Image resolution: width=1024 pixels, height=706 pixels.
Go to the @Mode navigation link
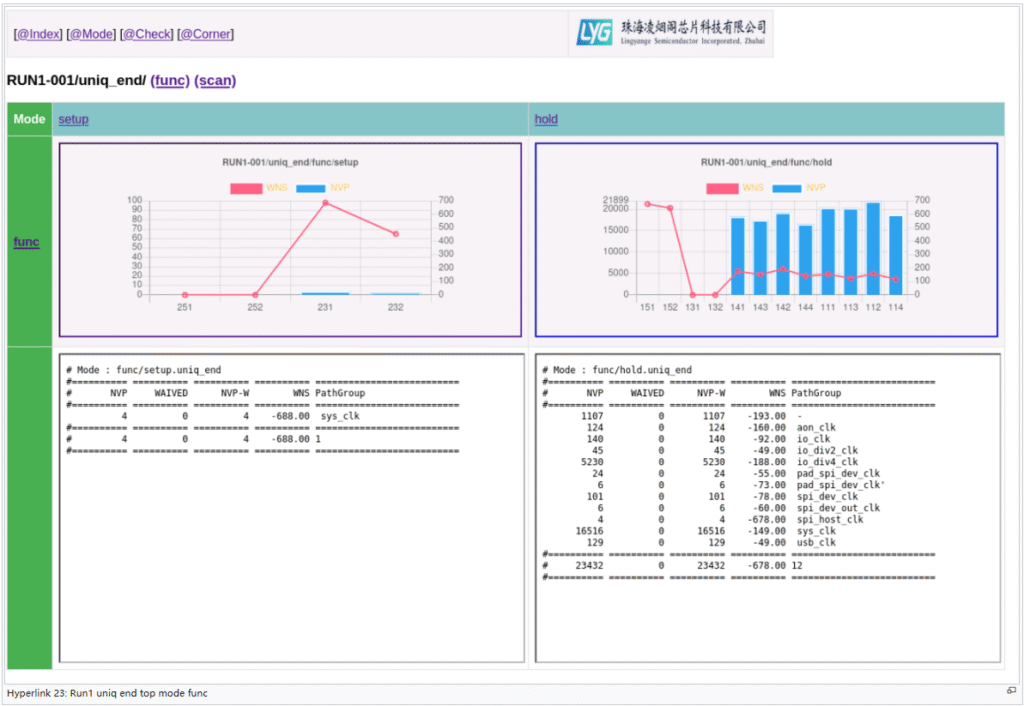pyautogui.click(x=91, y=34)
